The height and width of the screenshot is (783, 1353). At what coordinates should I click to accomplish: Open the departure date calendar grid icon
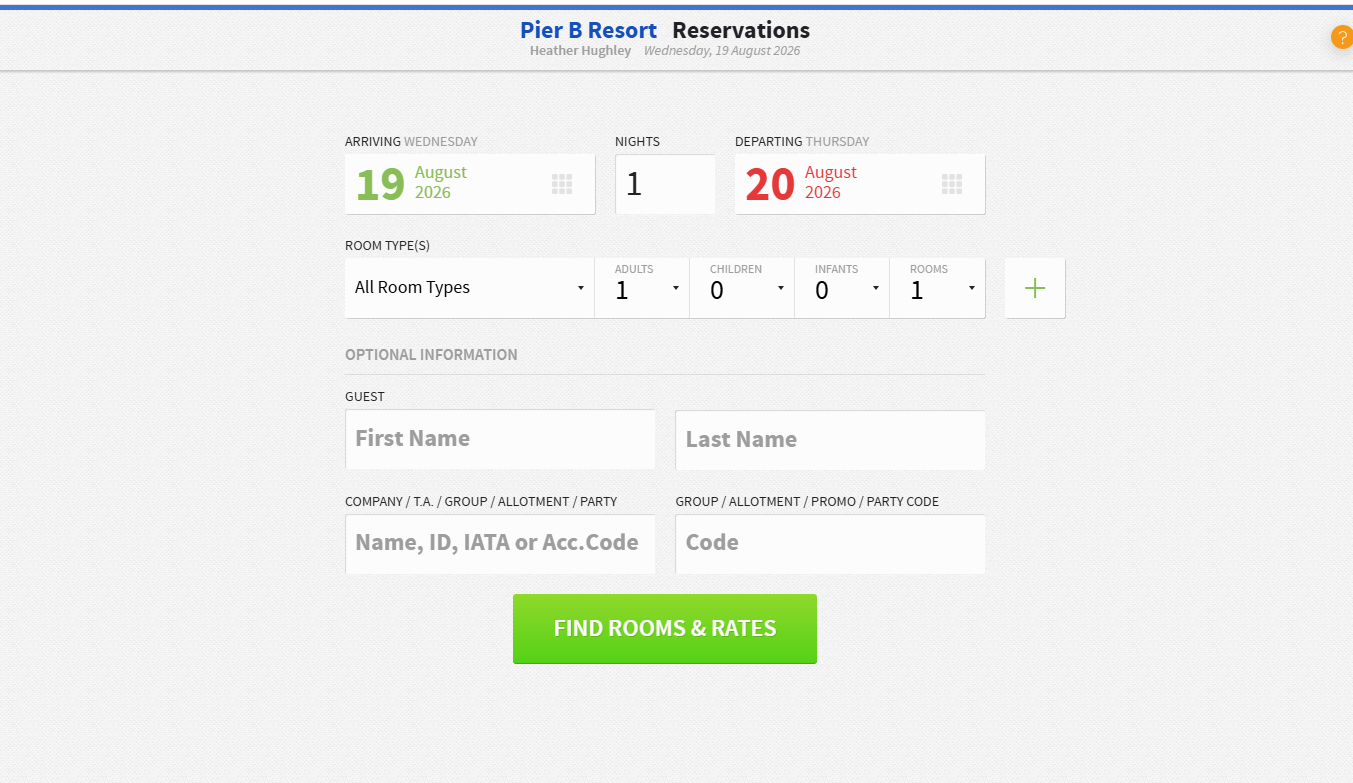pyautogui.click(x=952, y=184)
